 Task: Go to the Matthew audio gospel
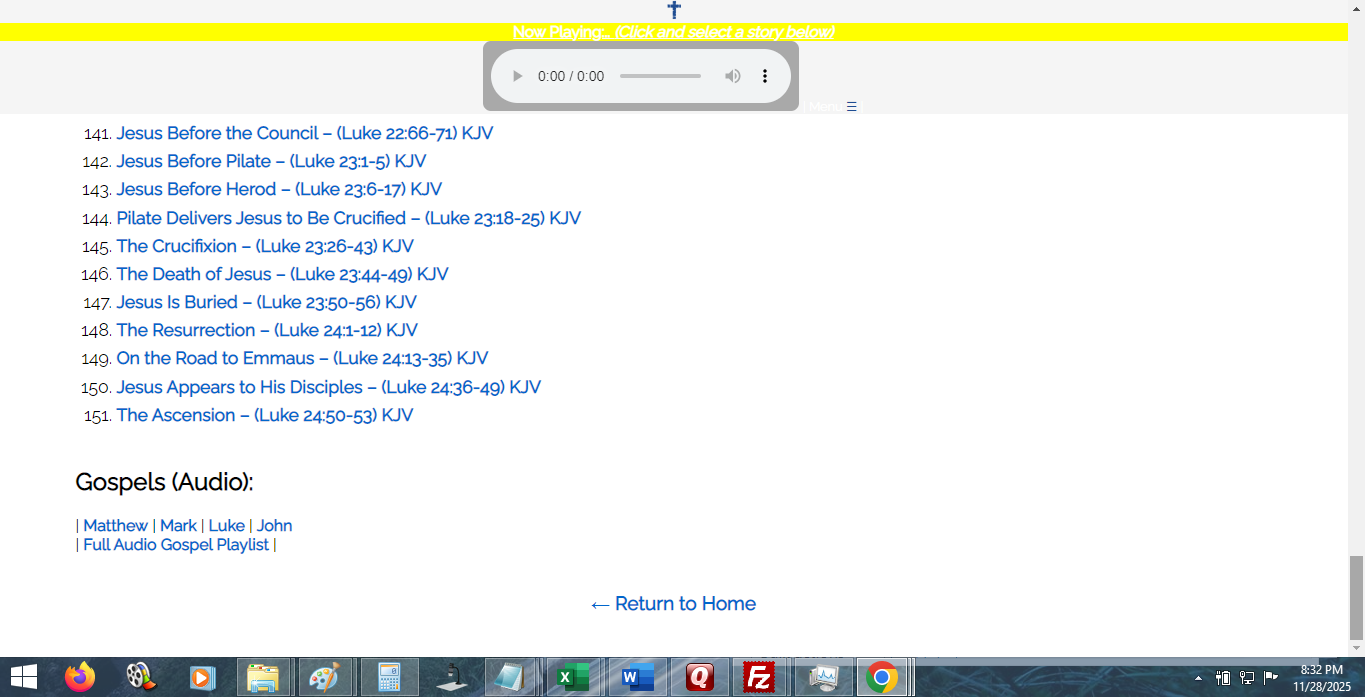coord(115,526)
